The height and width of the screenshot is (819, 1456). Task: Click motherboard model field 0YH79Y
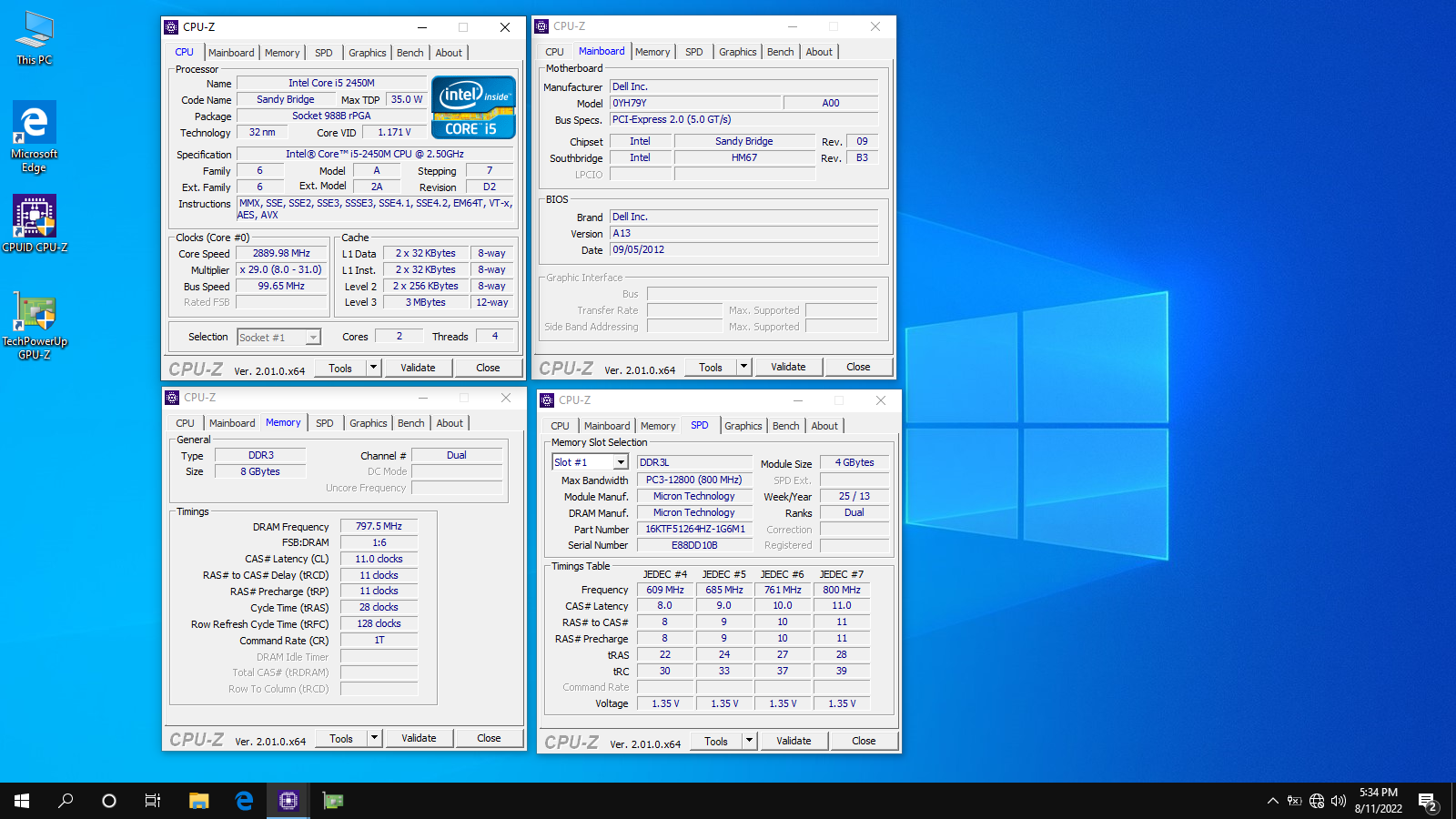point(695,103)
